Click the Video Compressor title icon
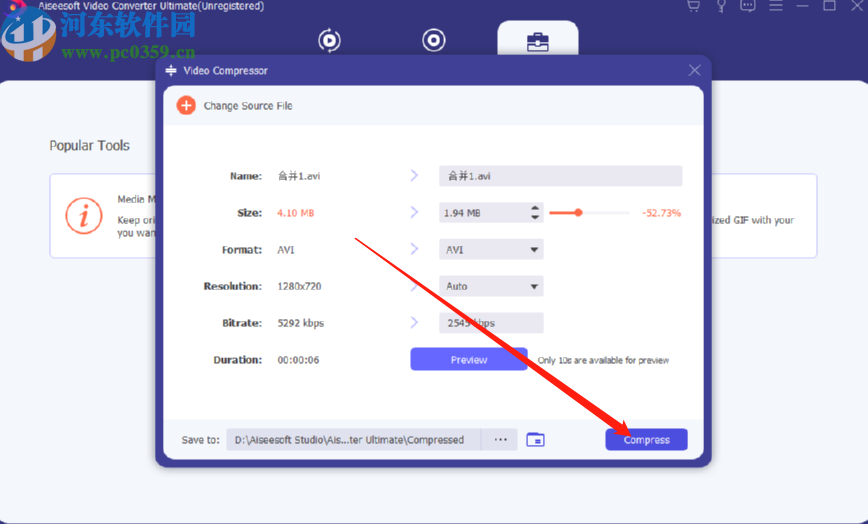 pos(171,70)
